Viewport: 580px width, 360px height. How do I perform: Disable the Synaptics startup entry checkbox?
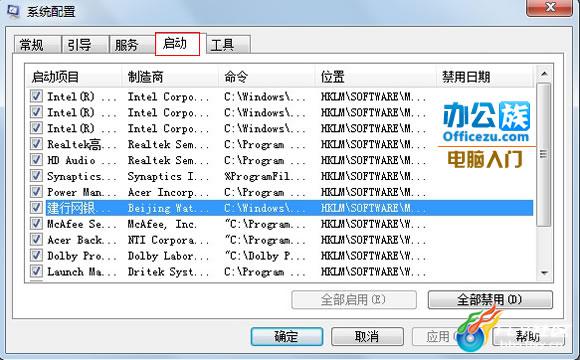pyautogui.click(x=36, y=175)
